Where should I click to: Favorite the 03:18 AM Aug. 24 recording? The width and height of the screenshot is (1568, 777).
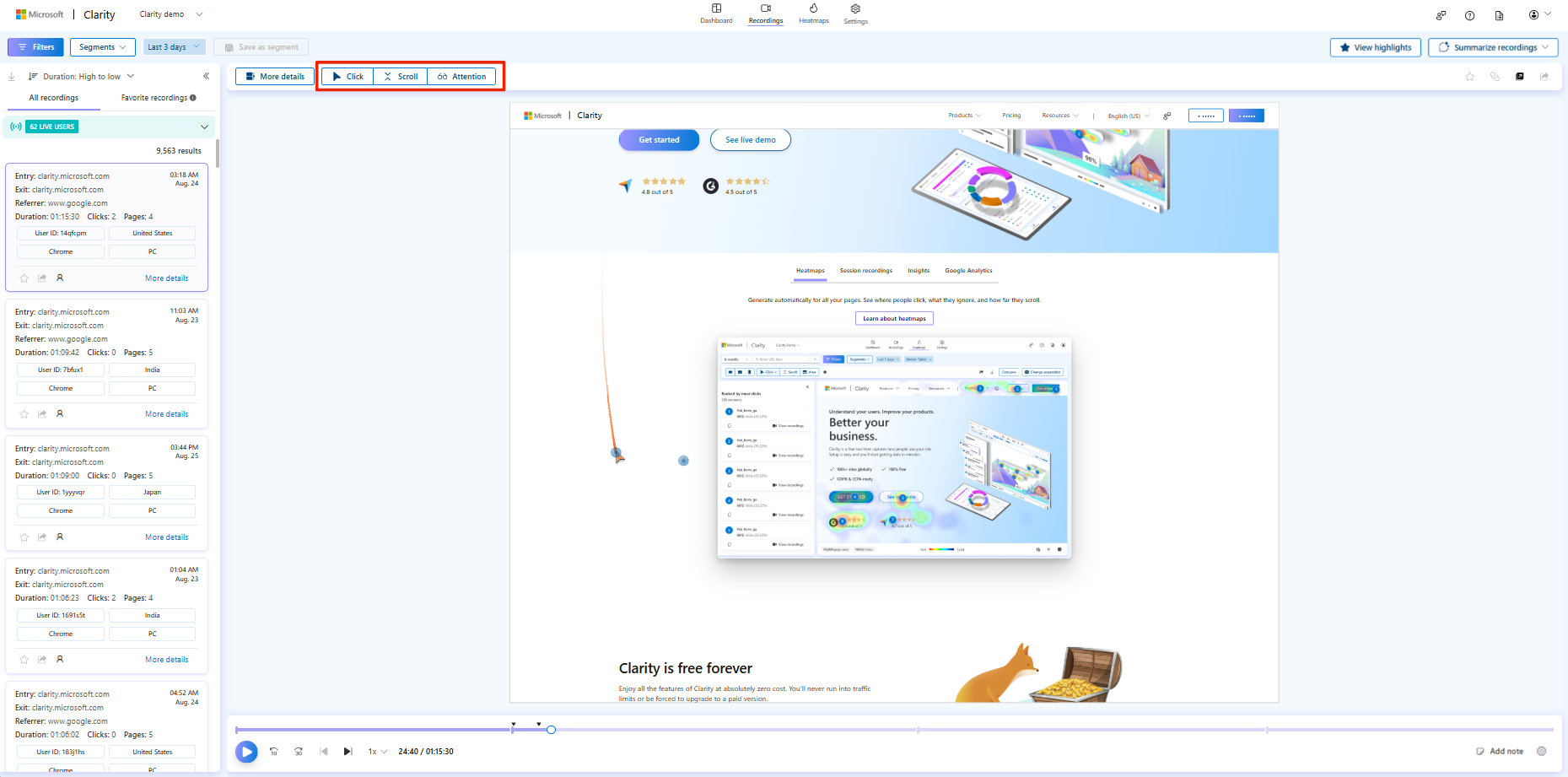[24, 278]
